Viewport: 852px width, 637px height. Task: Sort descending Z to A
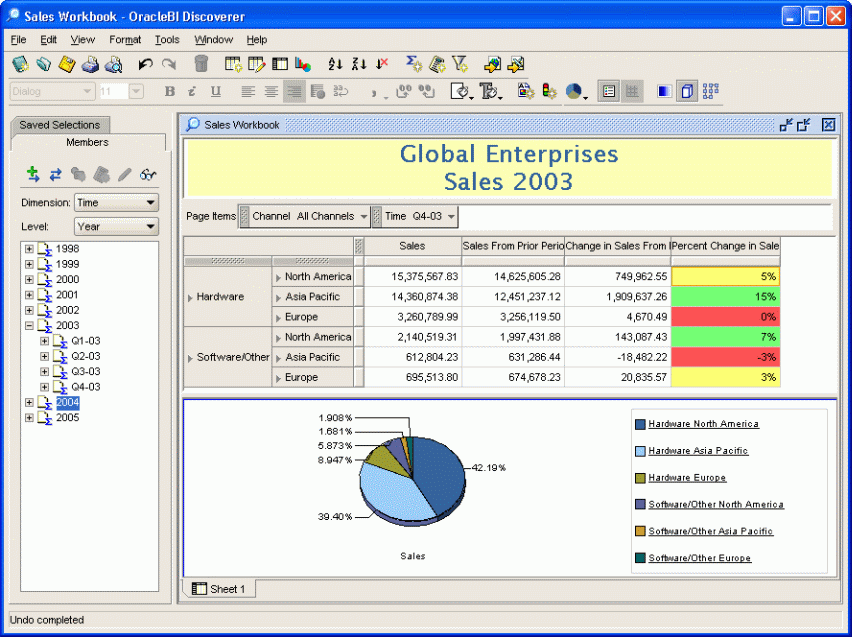click(359, 64)
